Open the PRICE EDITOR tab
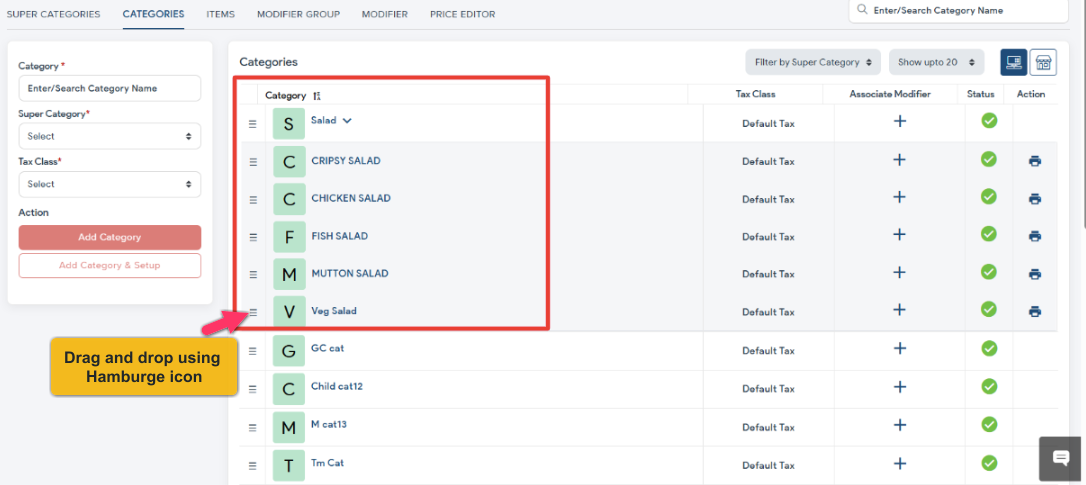This screenshot has height=485, width=1086. pyautogui.click(x=463, y=14)
